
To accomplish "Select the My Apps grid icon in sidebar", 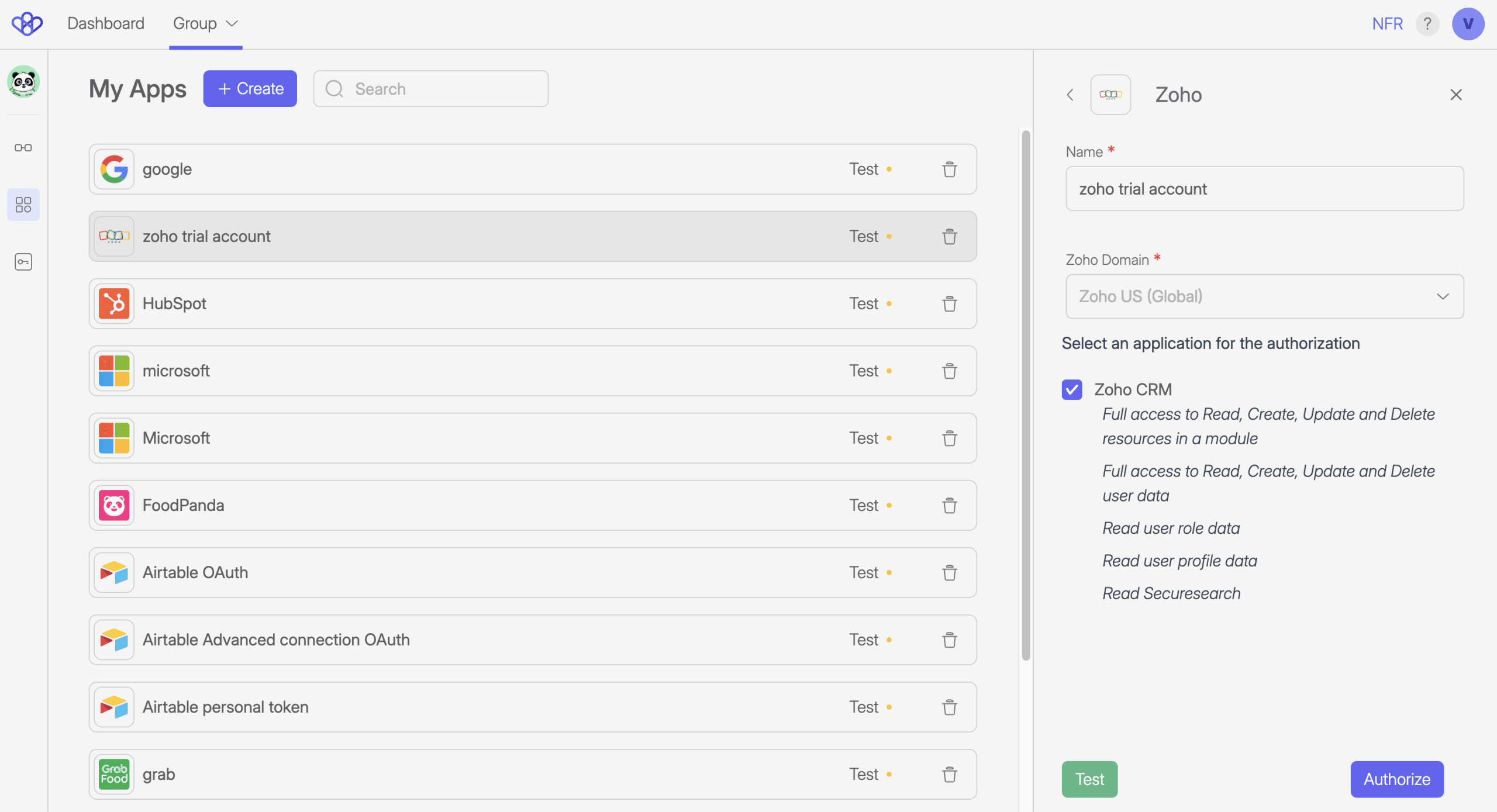I will 23,205.
